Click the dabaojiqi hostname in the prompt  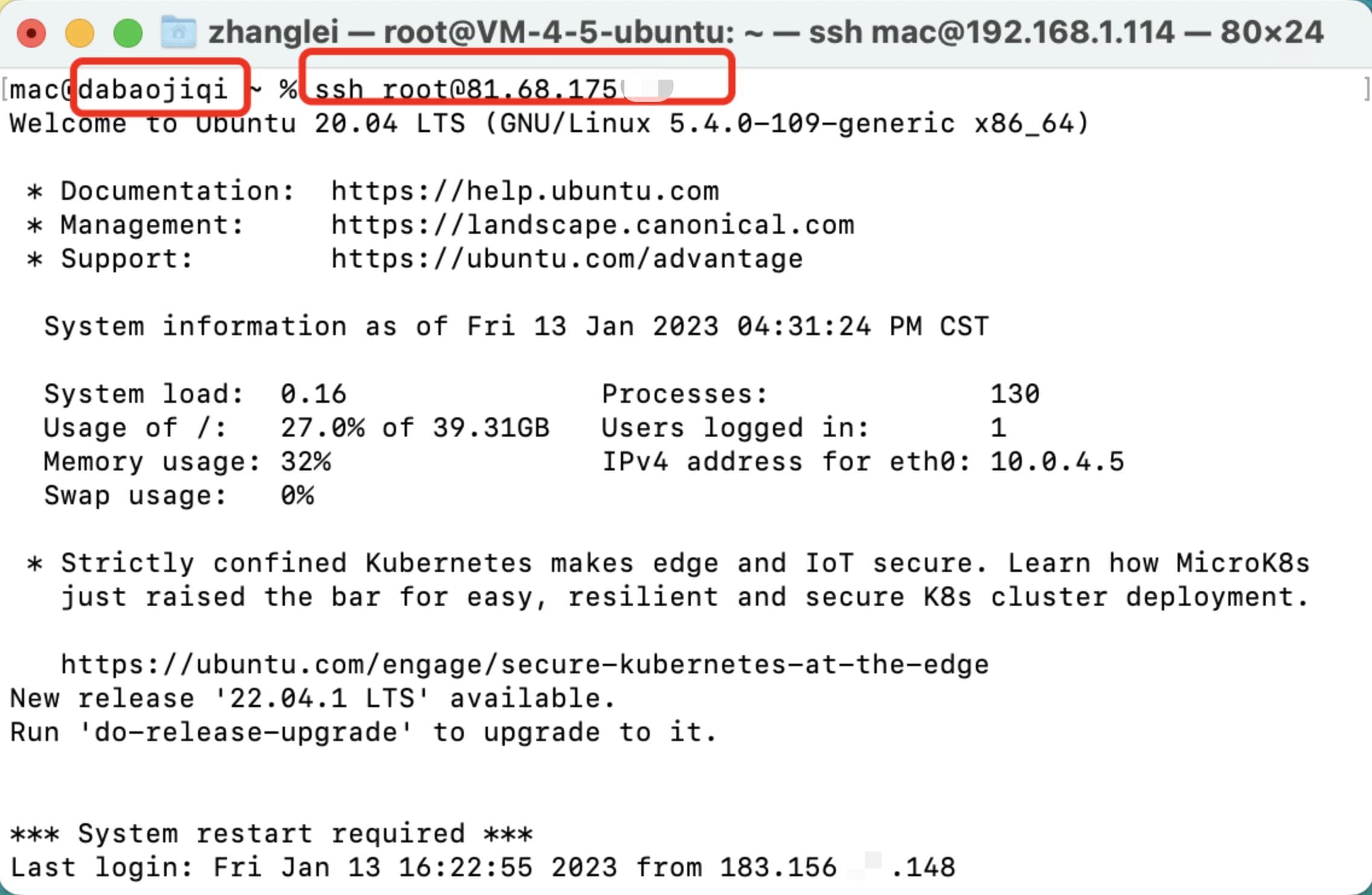(x=153, y=90)
